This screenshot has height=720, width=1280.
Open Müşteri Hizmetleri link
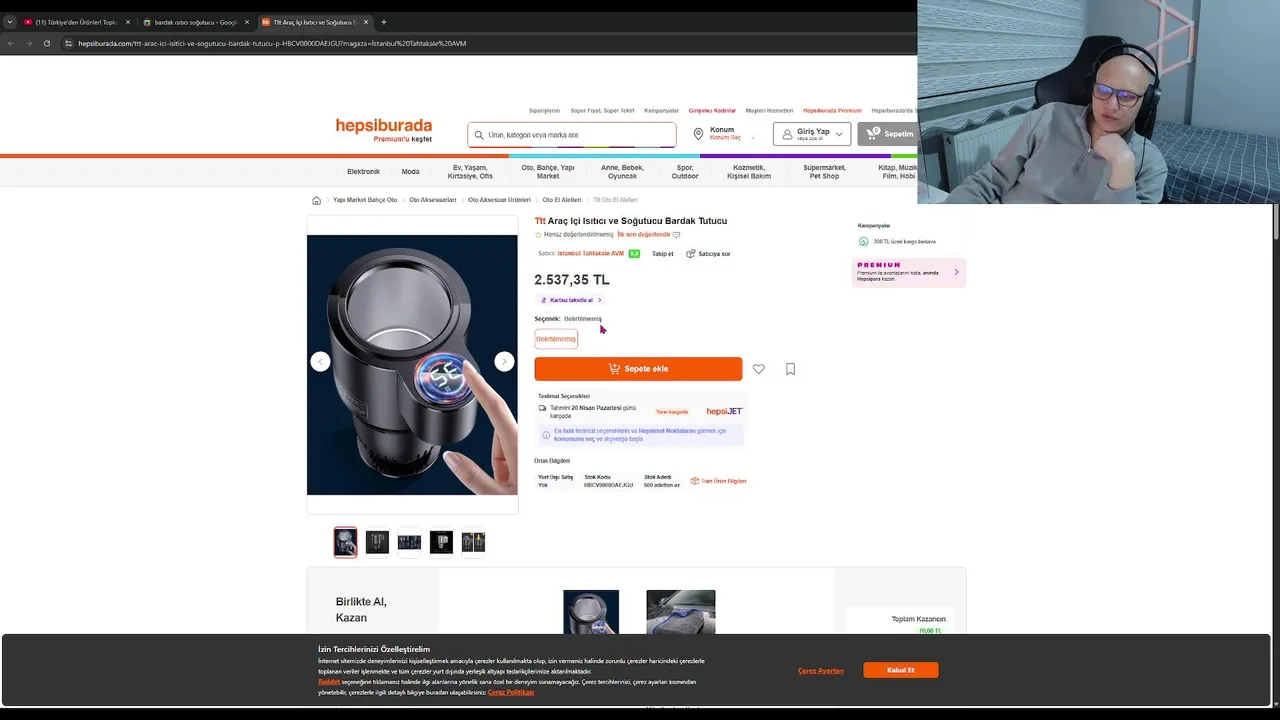pyautogui.click(x=769, y=111)
